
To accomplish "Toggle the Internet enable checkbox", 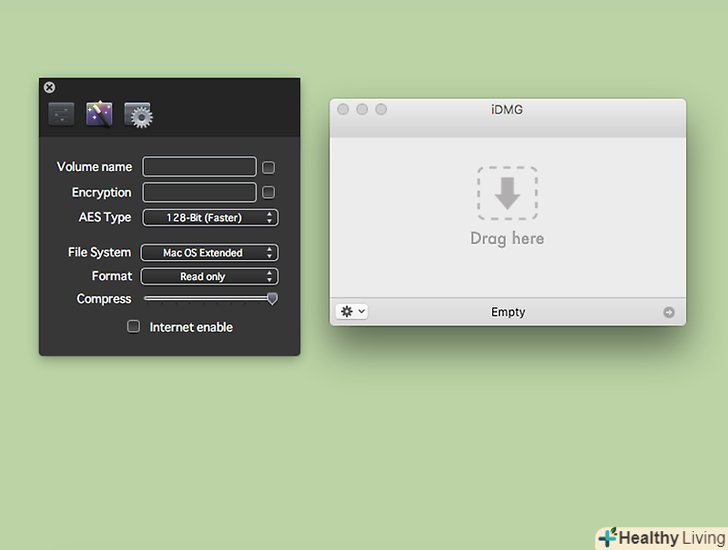I will (133, 326).
